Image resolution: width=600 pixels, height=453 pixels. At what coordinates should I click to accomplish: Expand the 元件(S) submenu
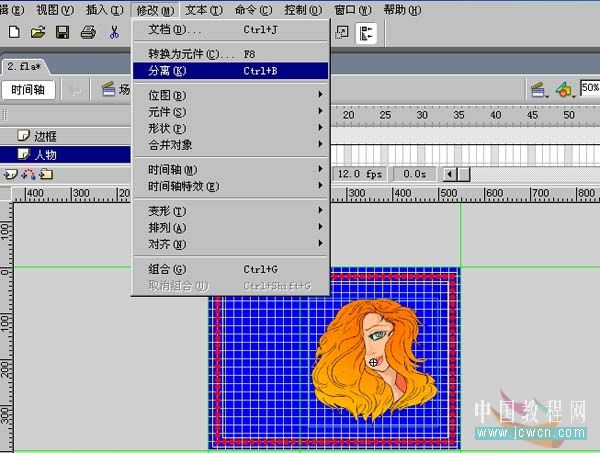point(230,112)
